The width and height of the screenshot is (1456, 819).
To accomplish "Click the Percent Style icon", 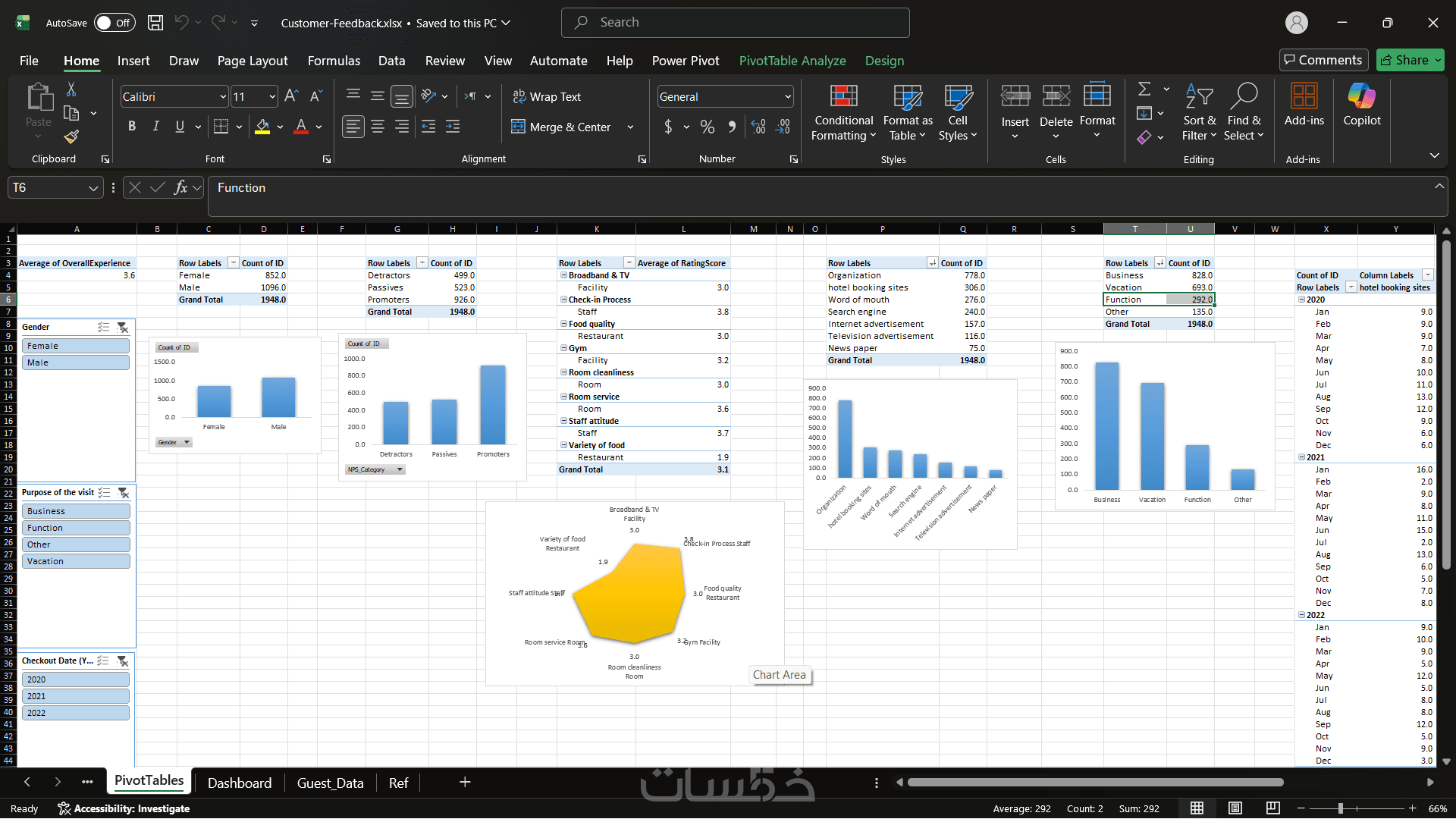I will click(x=707, y=127).
